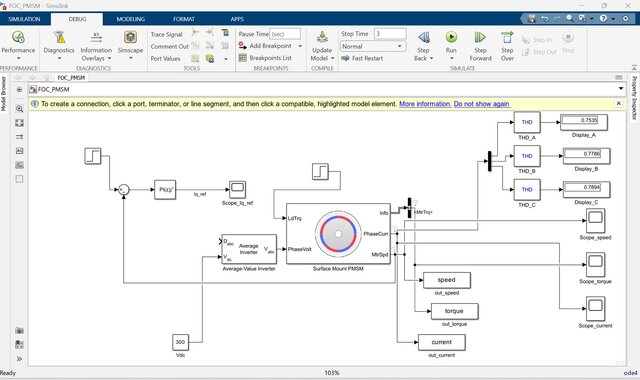
Task: Expand the Step Back dropdown arrow
Action: tap(431, 58)
